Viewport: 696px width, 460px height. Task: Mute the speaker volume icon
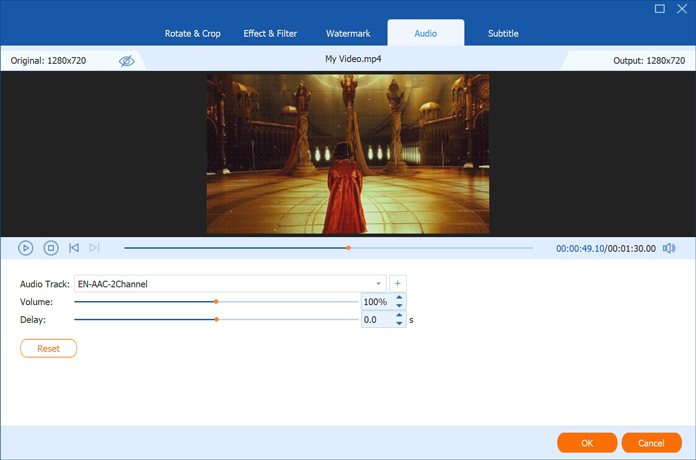pos(669,248)
